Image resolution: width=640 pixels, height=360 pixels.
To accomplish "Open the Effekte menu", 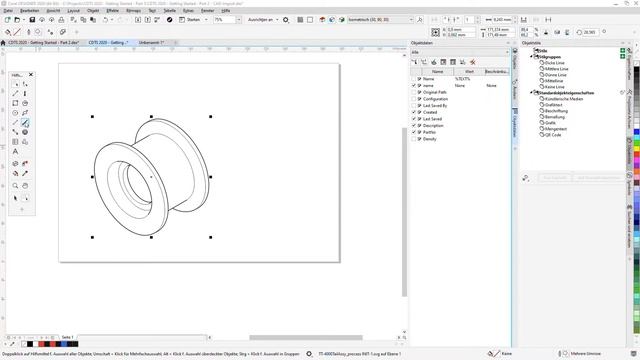I will point(112,11).
